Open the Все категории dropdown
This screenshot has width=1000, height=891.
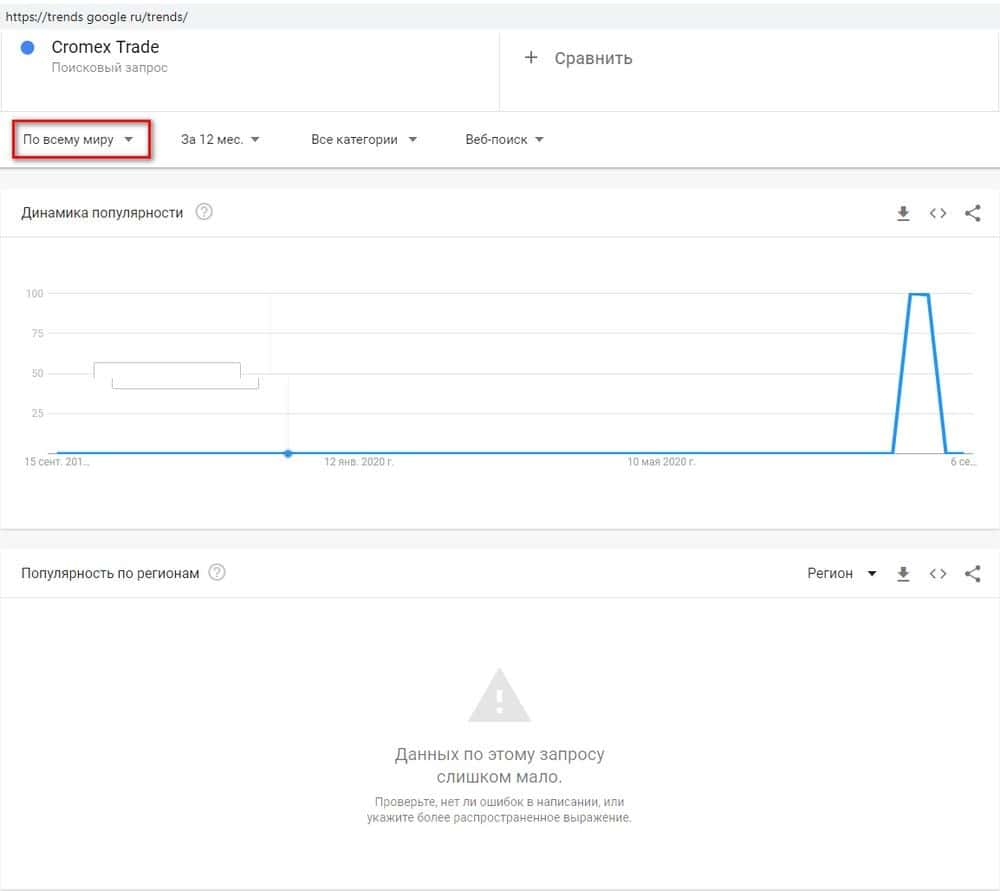pos(364,140)
